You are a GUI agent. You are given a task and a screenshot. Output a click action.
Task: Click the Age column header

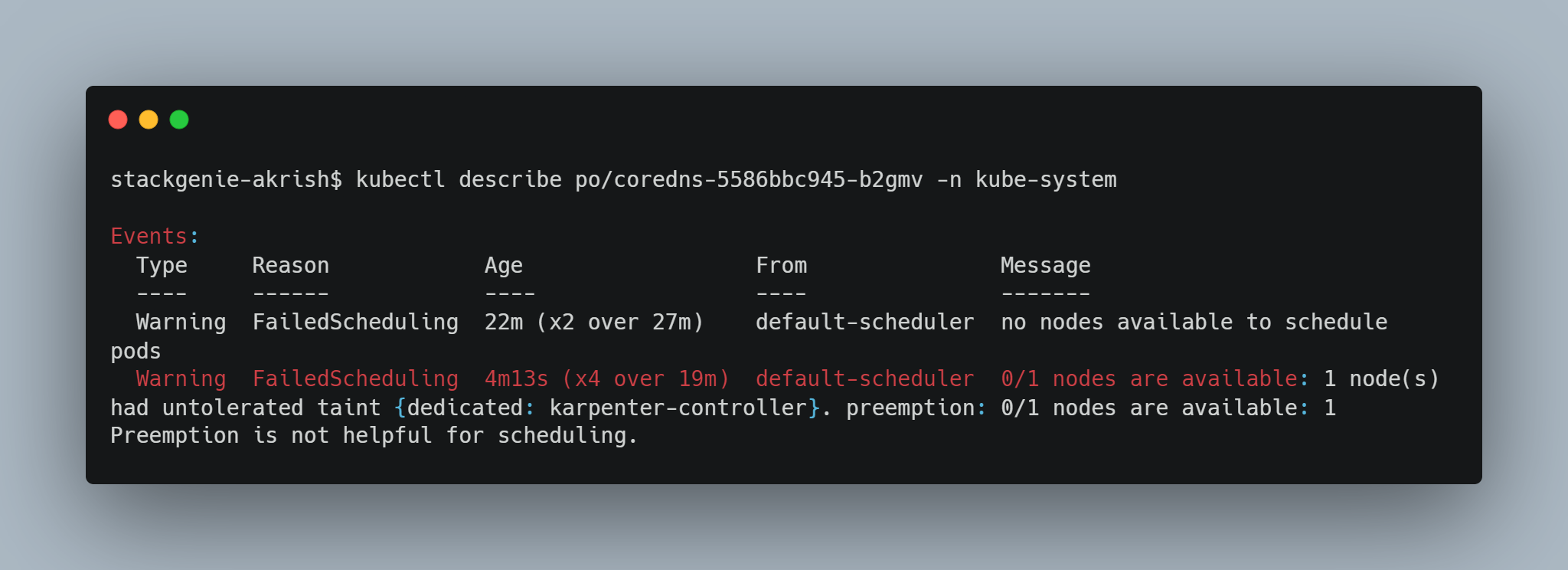(x=504, y=266)
